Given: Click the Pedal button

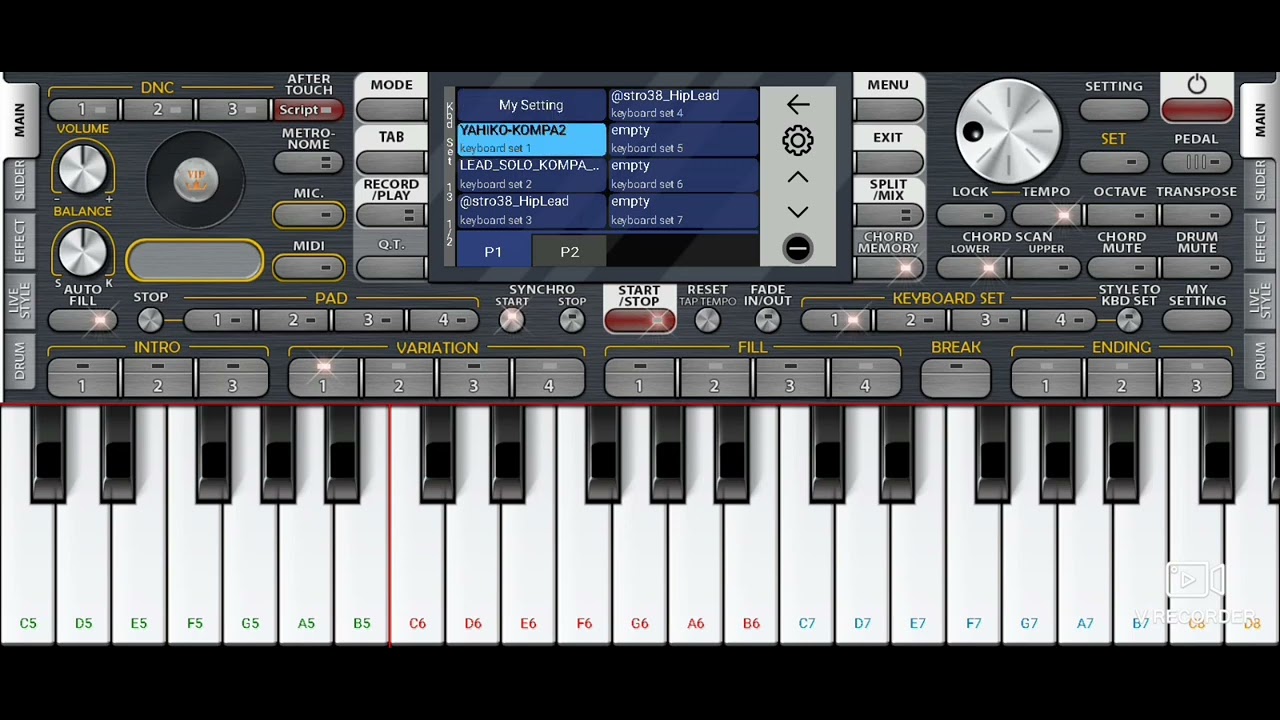Looking at the screenshot, I should [1197, 162].
